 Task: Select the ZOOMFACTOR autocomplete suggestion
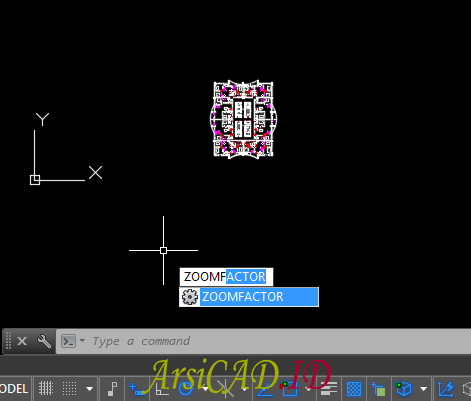click(249, 297)
